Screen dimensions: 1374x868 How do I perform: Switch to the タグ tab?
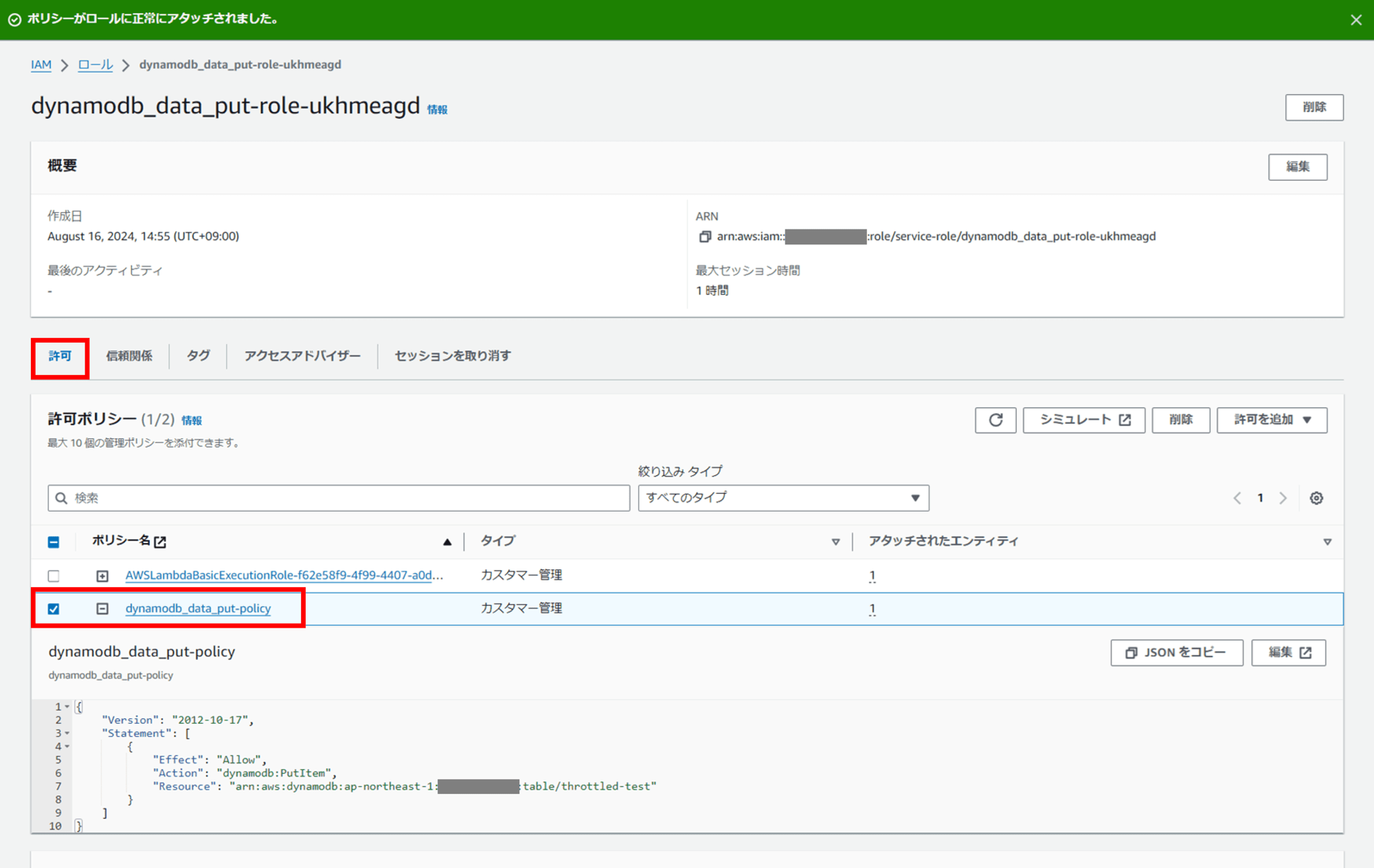(198, 356)
